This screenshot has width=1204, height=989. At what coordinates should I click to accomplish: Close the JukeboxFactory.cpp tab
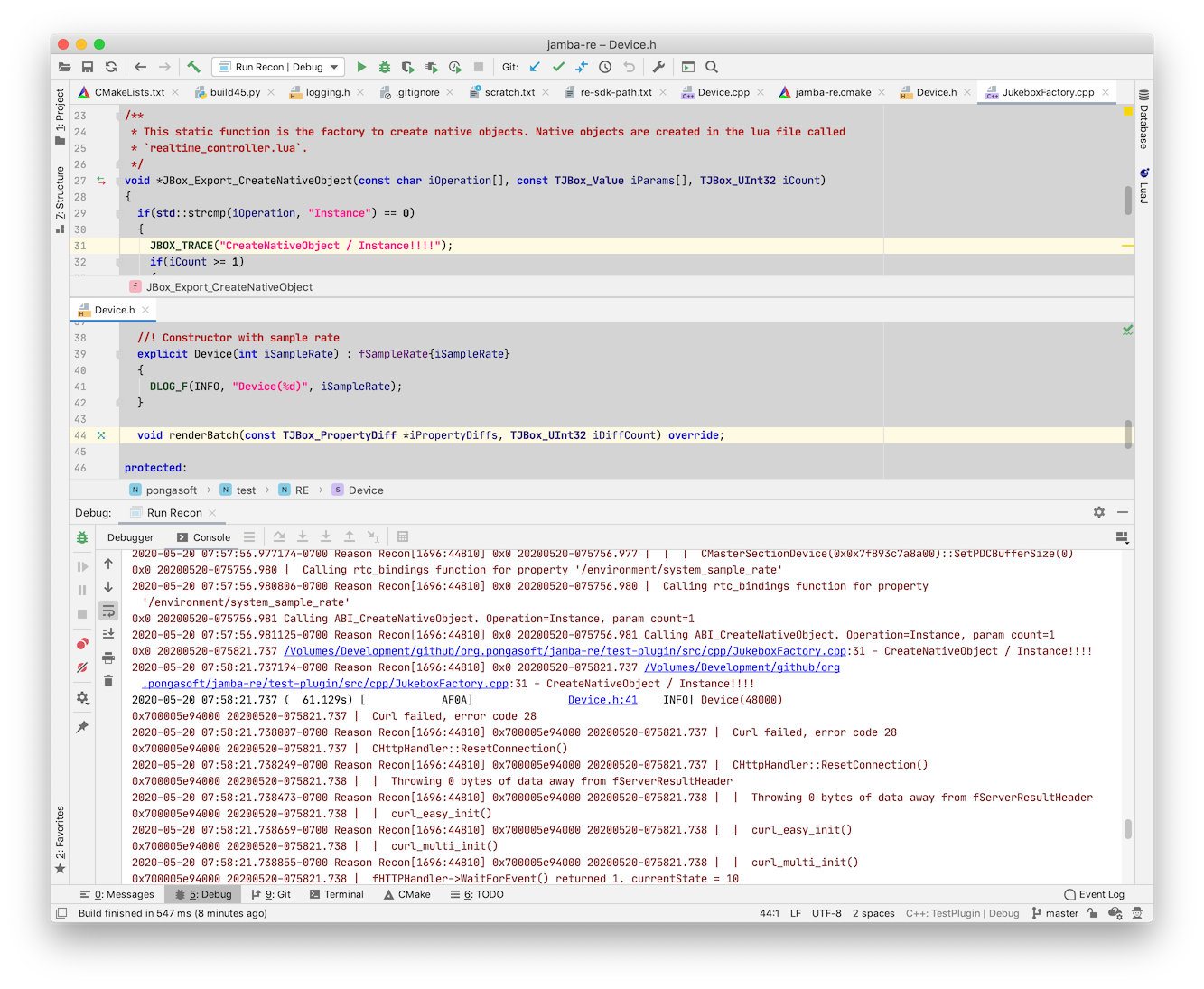[x=1106, y=92]
